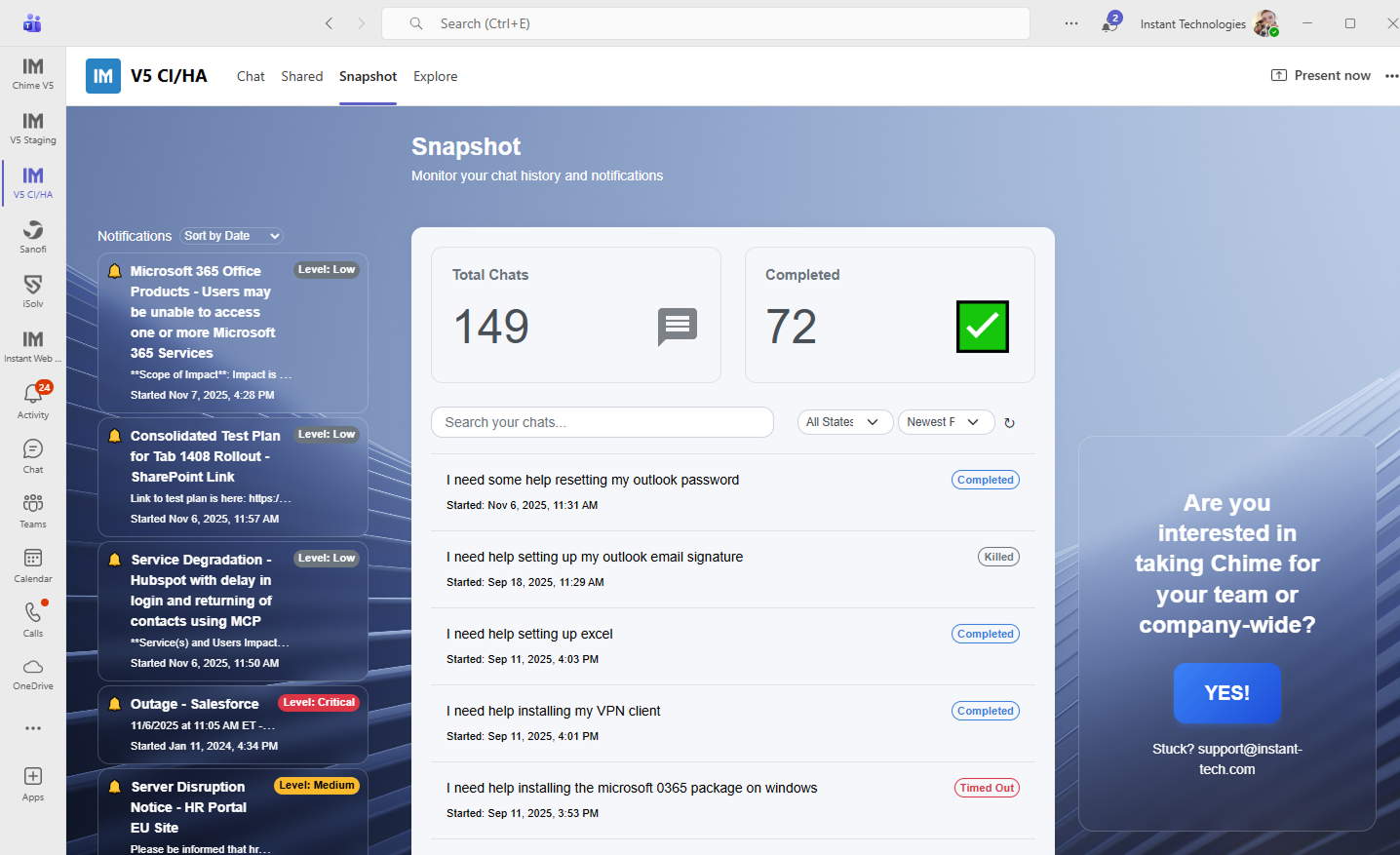Expand the Sort by Date dropdown

click(x=231, y=236)
